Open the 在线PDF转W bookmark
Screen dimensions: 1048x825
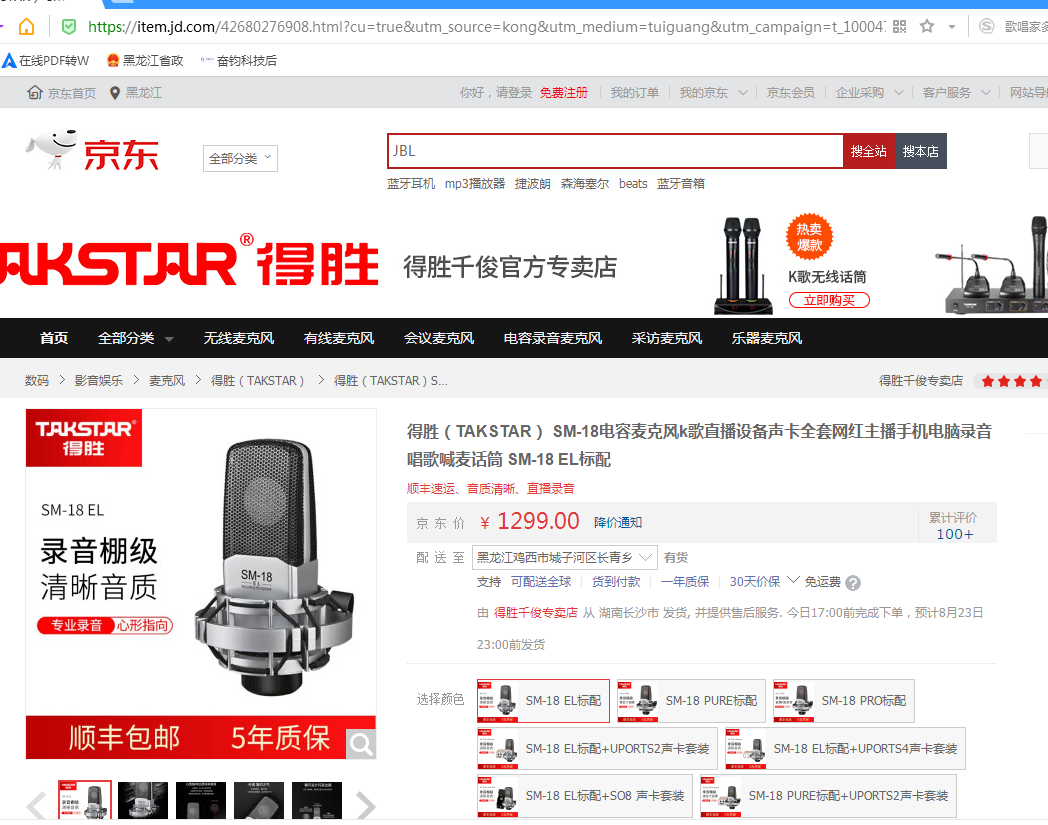point(45,61)
